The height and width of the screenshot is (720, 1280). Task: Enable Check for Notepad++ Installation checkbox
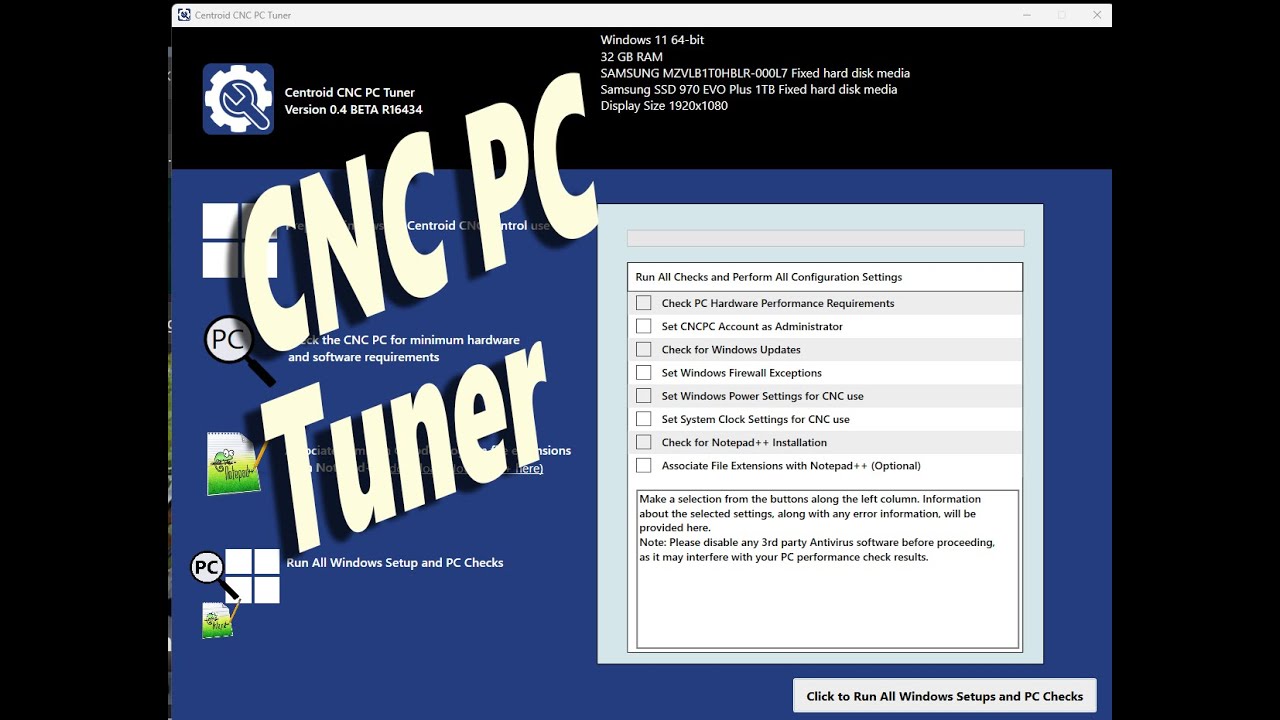(x=643, y=442)
